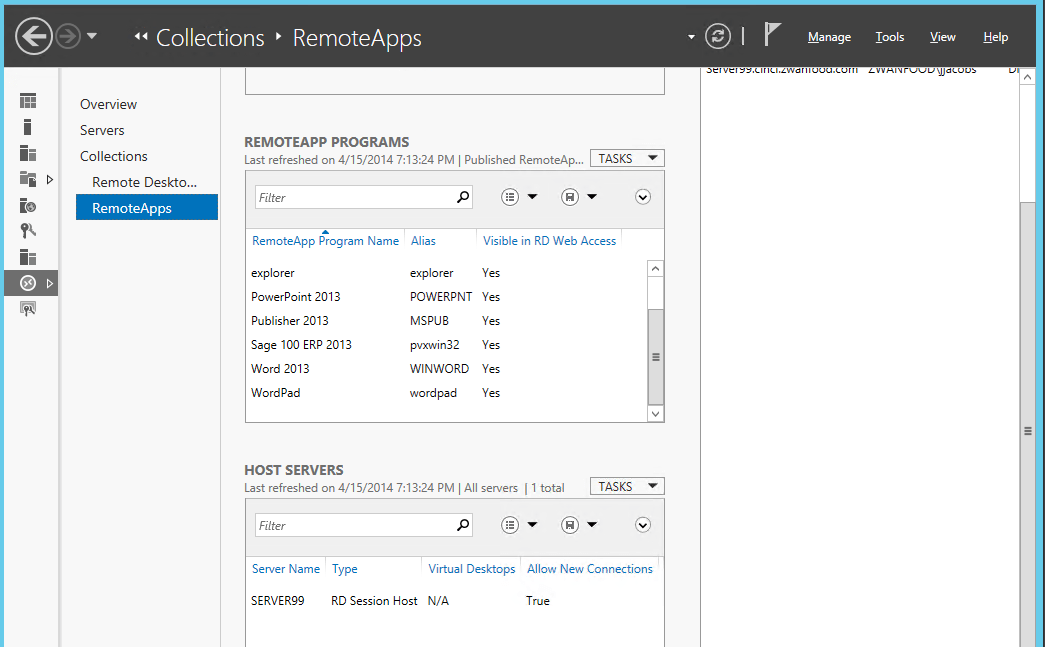Go to the Overview page link

(108, 104)
